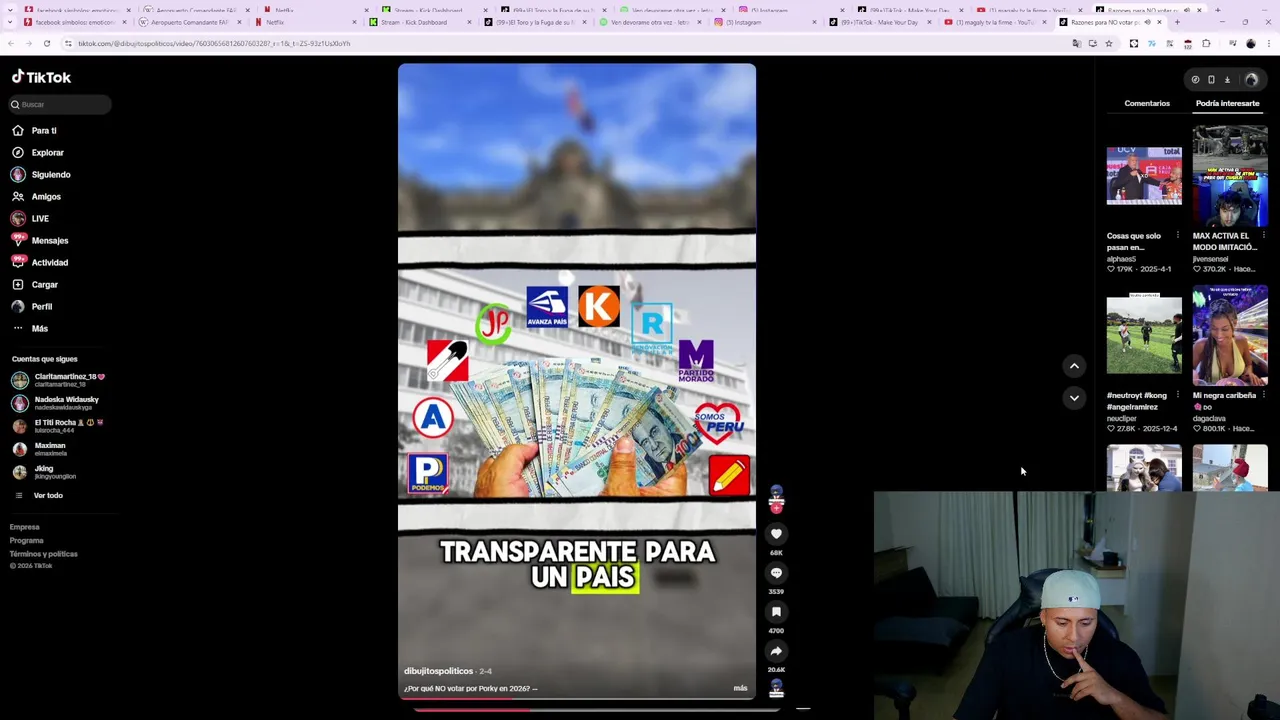Viewport: 1280px width, 720px height.
Task: Reload the page in browser
Action: [47, 43]
